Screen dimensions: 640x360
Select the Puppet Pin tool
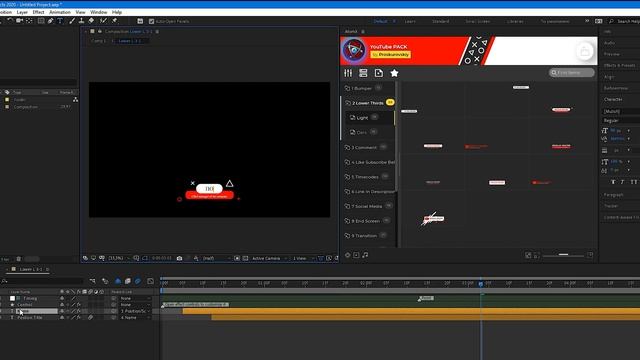(x=115, y=20)
